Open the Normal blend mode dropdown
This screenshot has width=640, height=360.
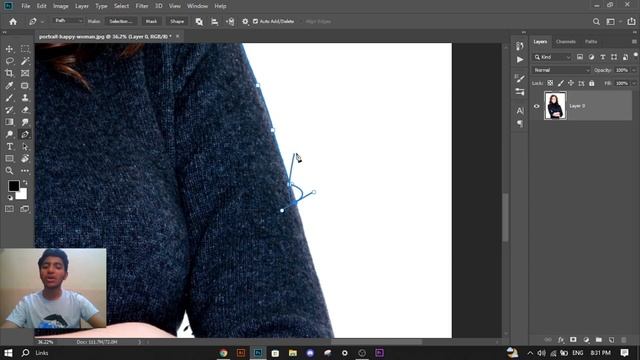click(x=561, y=70)
